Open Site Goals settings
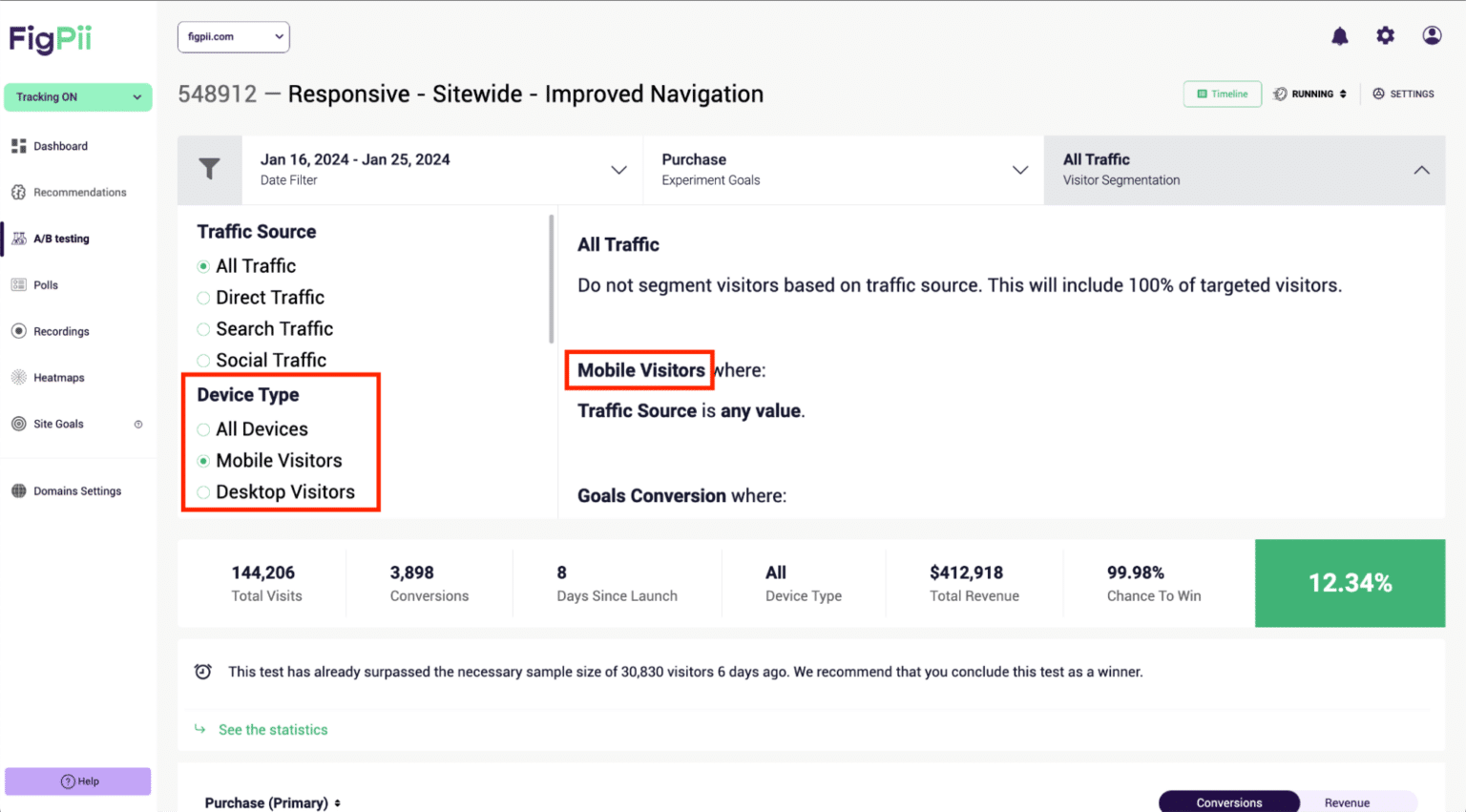 [x=57, y=424]
